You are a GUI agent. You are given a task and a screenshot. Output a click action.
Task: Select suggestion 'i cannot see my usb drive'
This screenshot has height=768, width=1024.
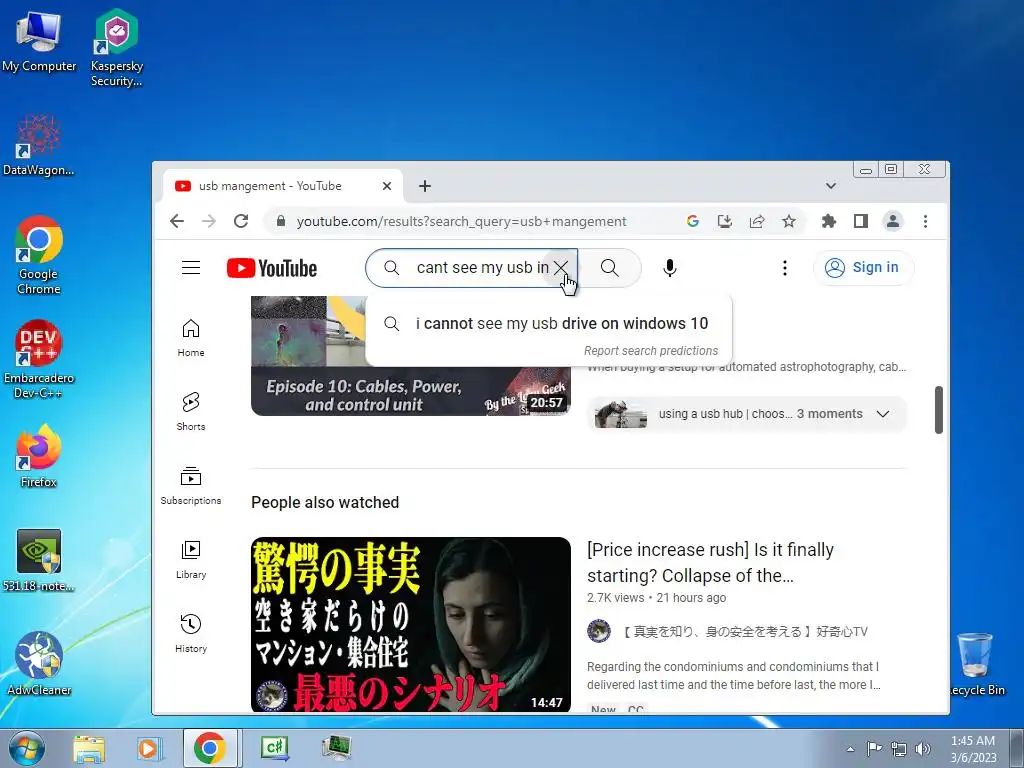549,323
